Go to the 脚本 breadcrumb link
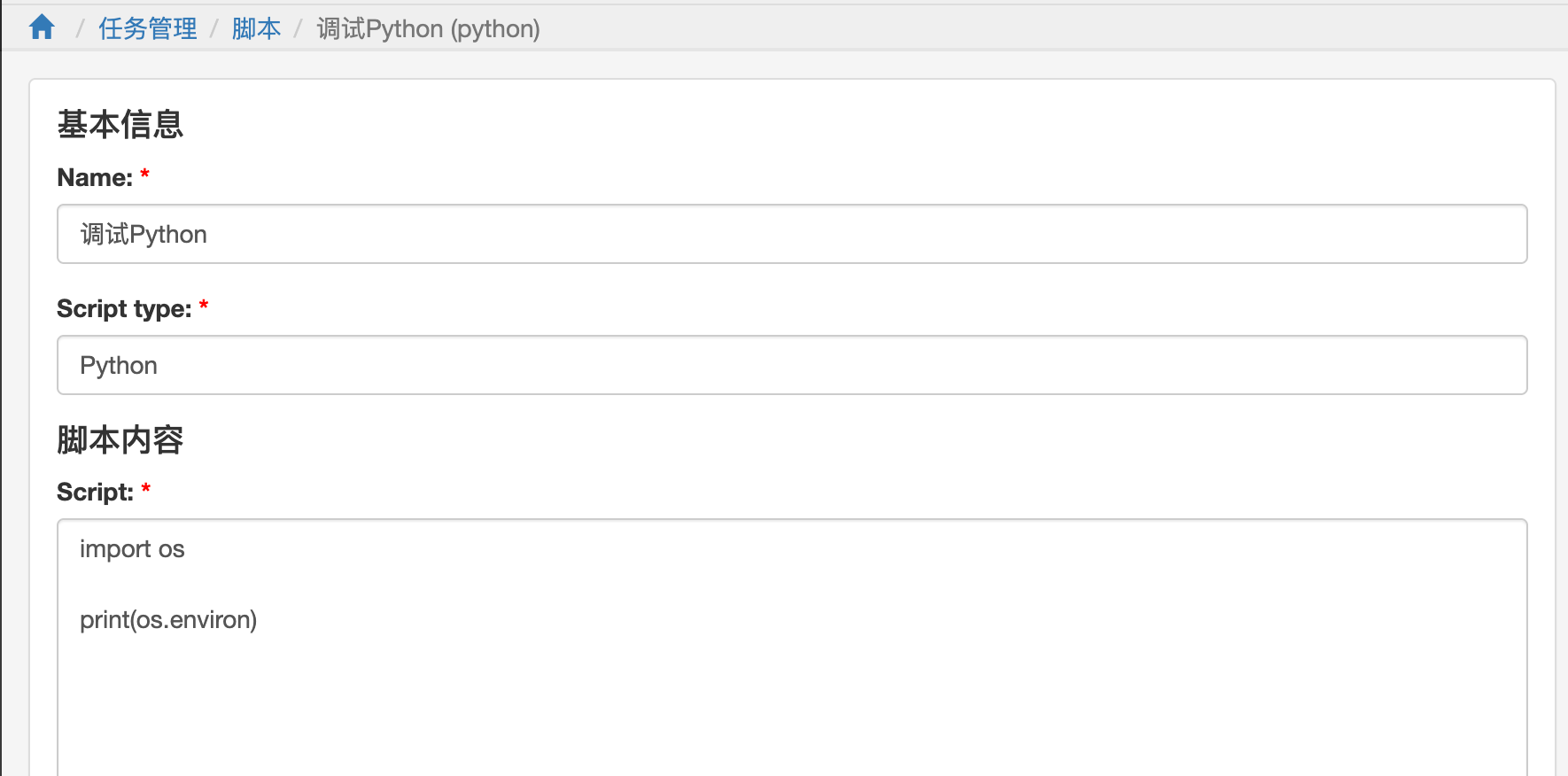The width and height of the screenshot is (1568, 776). click(256, 29)
